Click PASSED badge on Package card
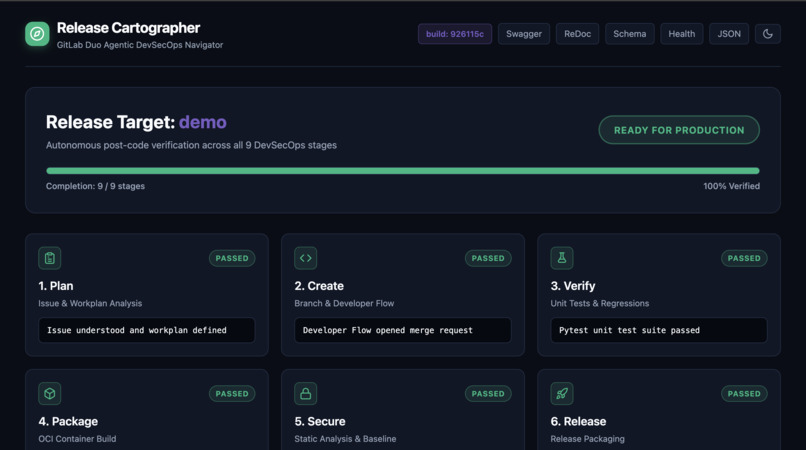806x450 pixels. pyautogui.click(x=232, y=393)
